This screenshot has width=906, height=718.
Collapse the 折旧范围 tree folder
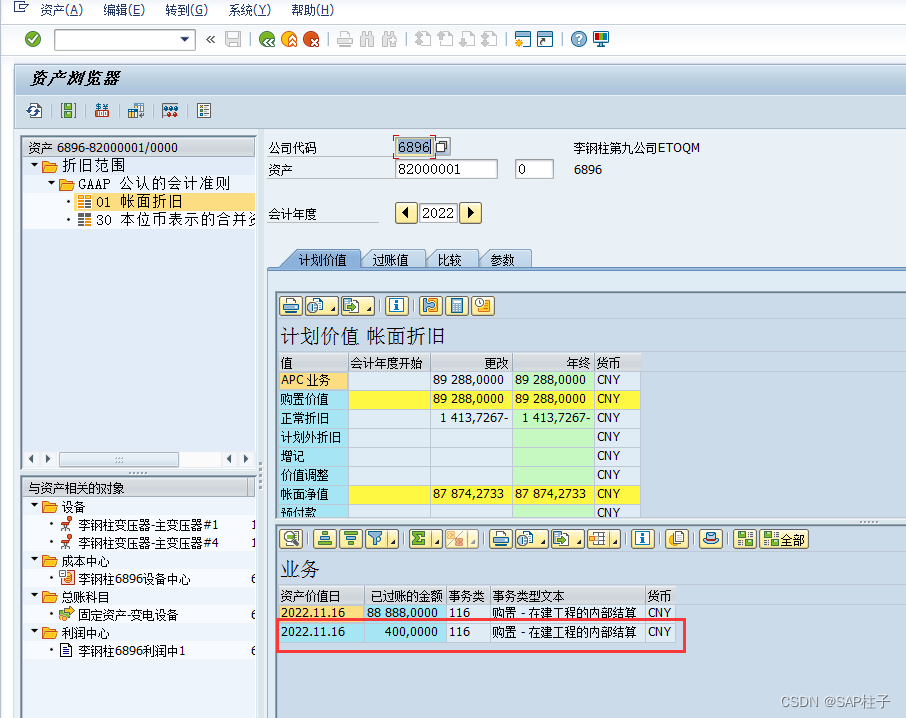(35, 165)
